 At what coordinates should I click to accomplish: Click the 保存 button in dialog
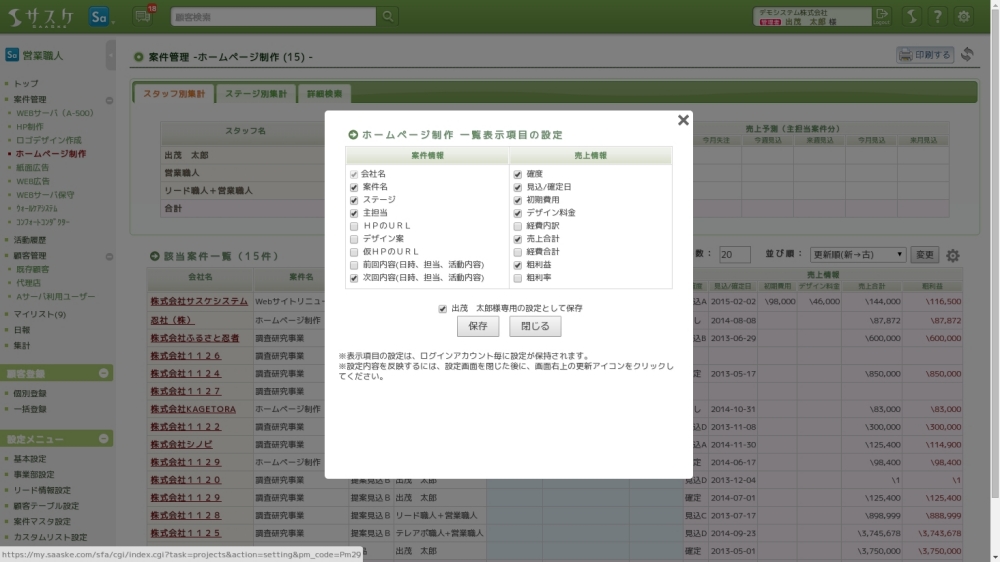tap(478, 327)
